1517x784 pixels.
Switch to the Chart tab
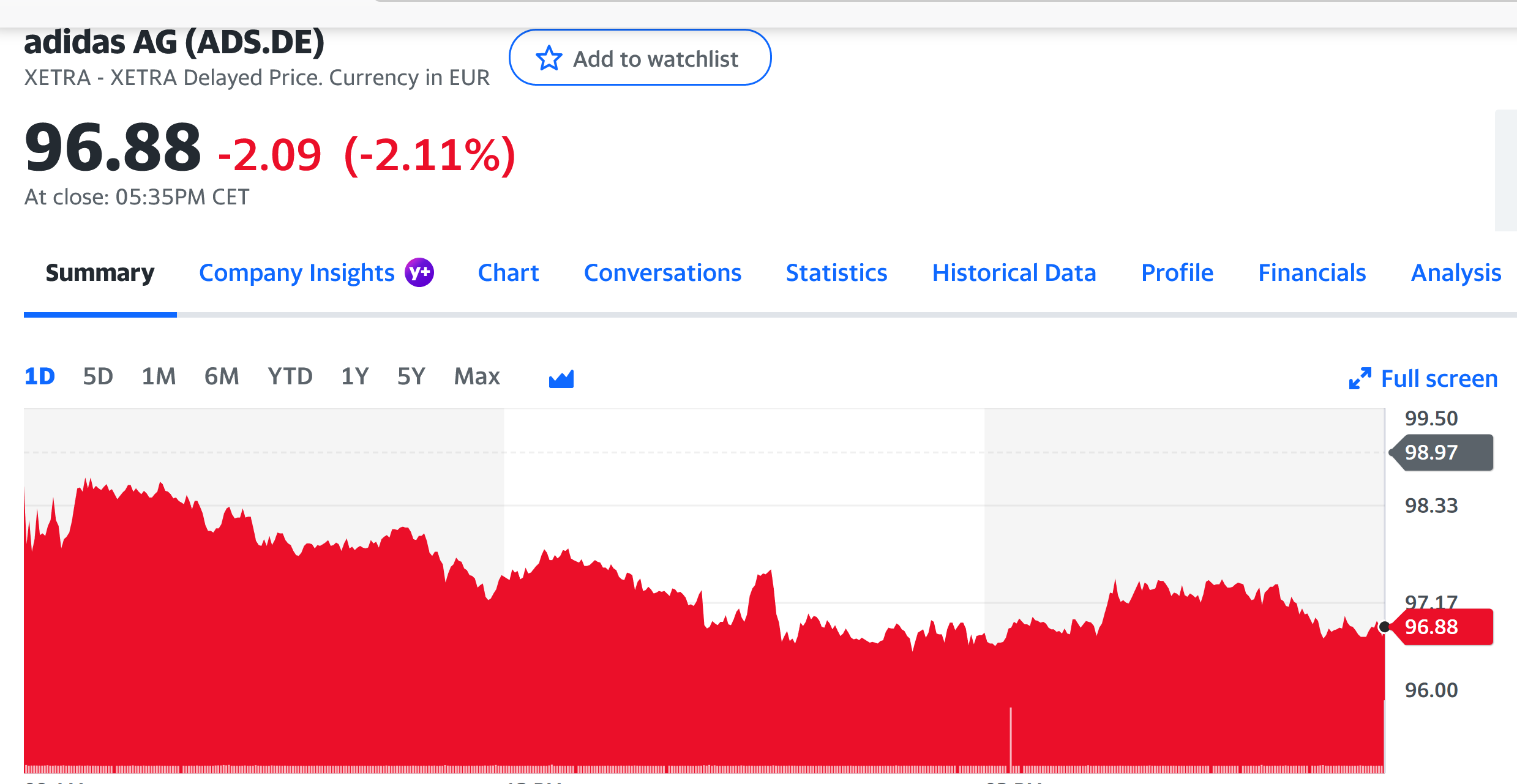coord(508,273)
